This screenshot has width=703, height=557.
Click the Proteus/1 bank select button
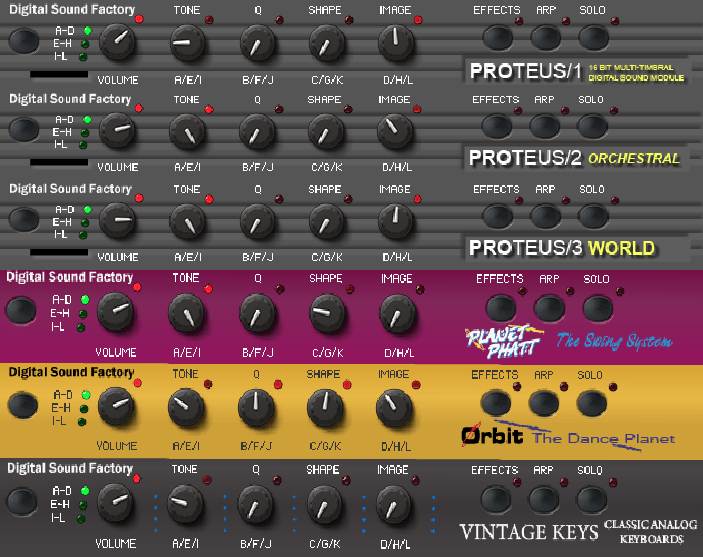point(23,40)
